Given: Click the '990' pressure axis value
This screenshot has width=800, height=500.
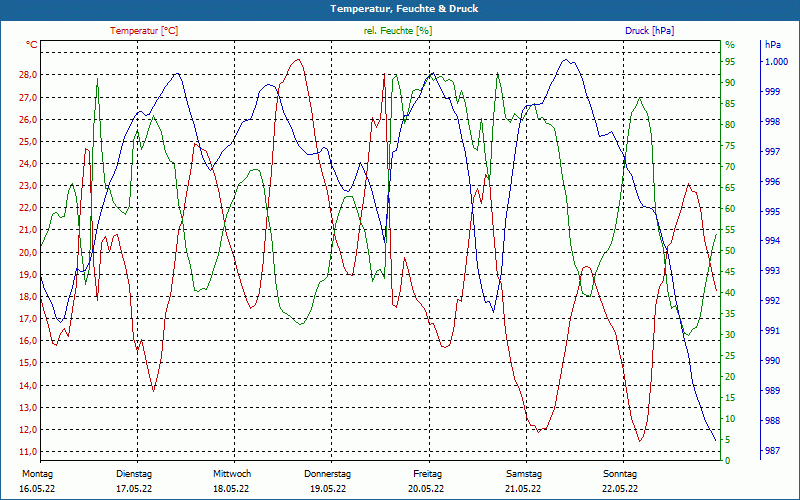Looking at the screenshot, I should click(x=773, y=361).
